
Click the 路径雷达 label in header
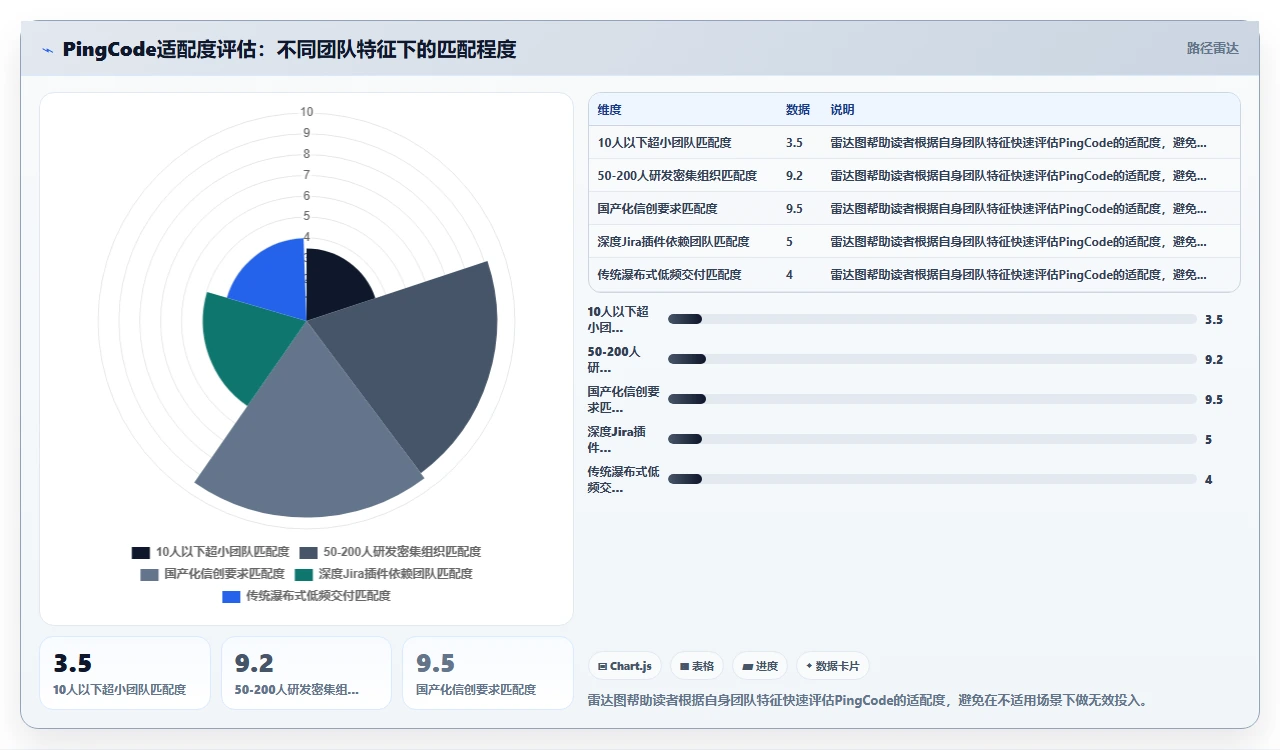1213,48
